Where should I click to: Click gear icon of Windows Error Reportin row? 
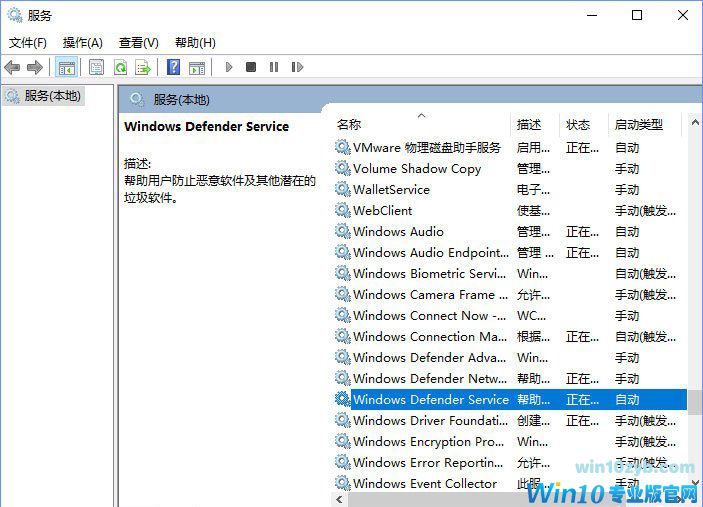point(343,462)
